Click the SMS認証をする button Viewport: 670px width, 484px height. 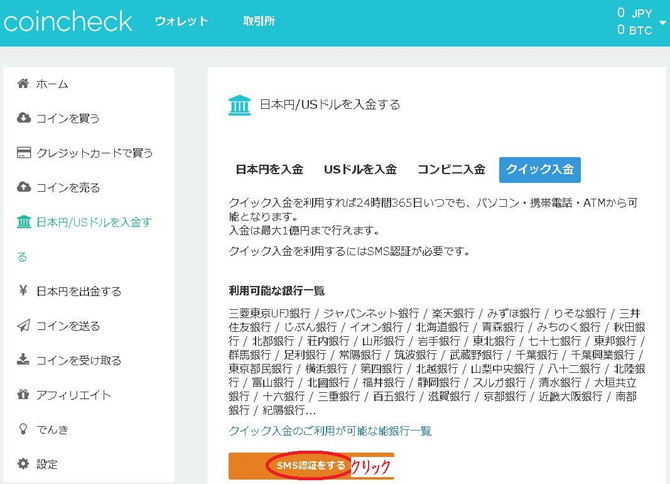(x=311, y=466)
